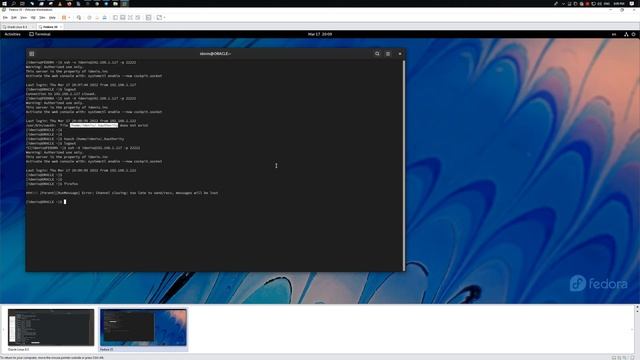Open Terminal hamburger menu
This screenshot has height=360, width=640.
(x=388, y=54)
